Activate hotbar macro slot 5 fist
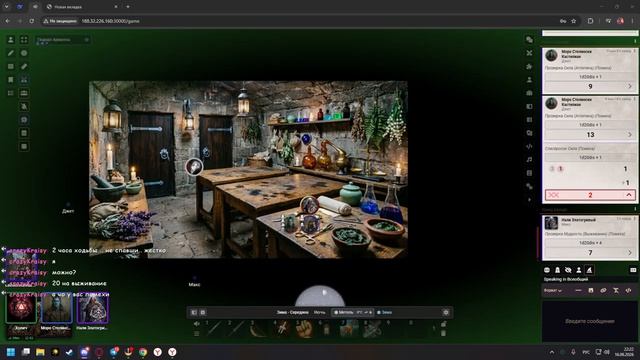 (304, 329)
